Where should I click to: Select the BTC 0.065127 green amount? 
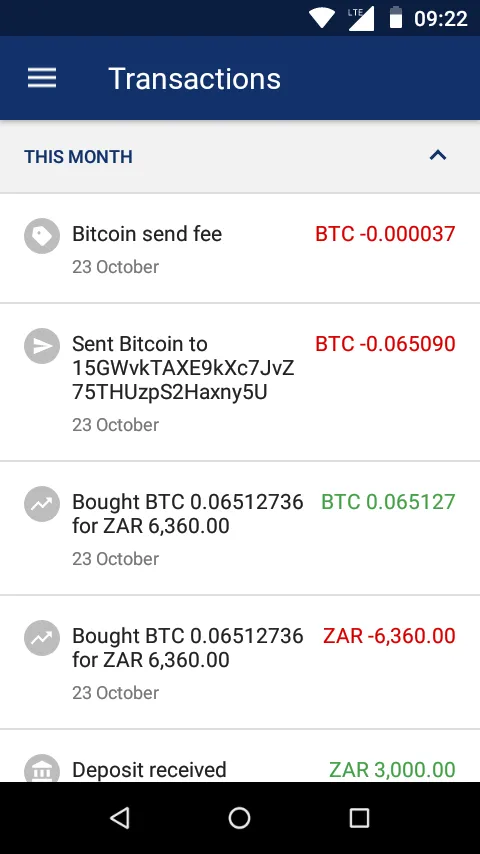(x=388, y=502)
